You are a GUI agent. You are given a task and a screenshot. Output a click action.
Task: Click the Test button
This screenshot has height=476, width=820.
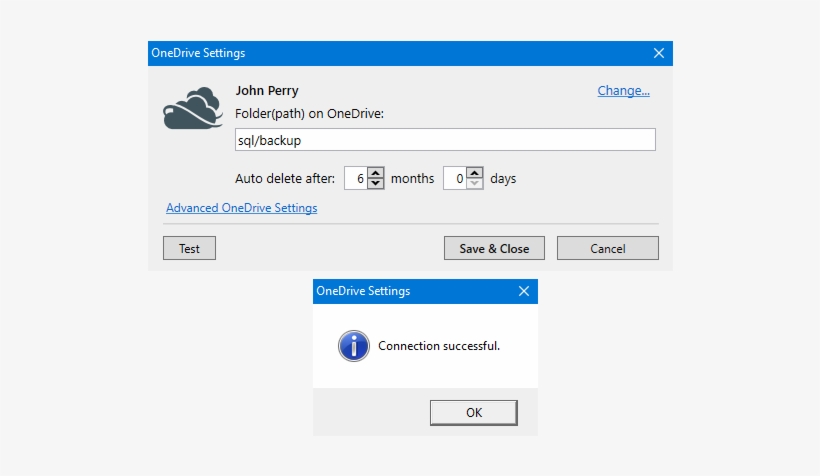point(189,248)
